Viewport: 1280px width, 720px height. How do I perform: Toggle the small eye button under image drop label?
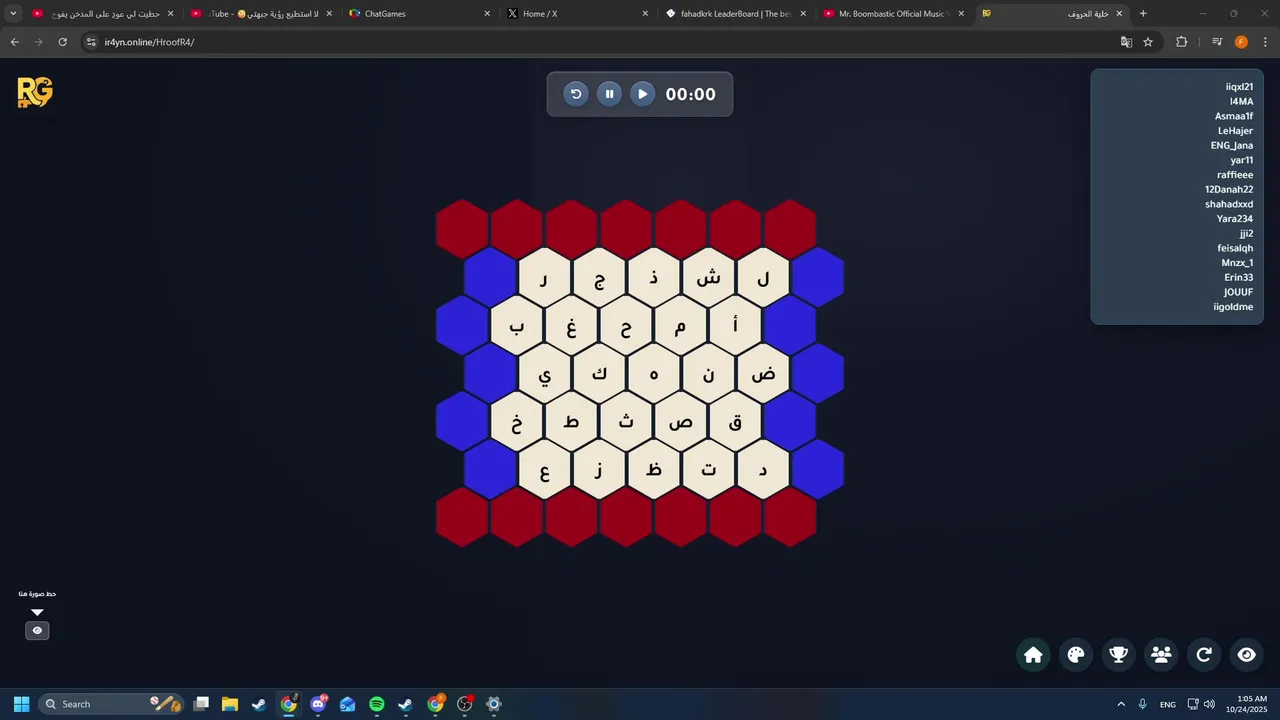37,631
